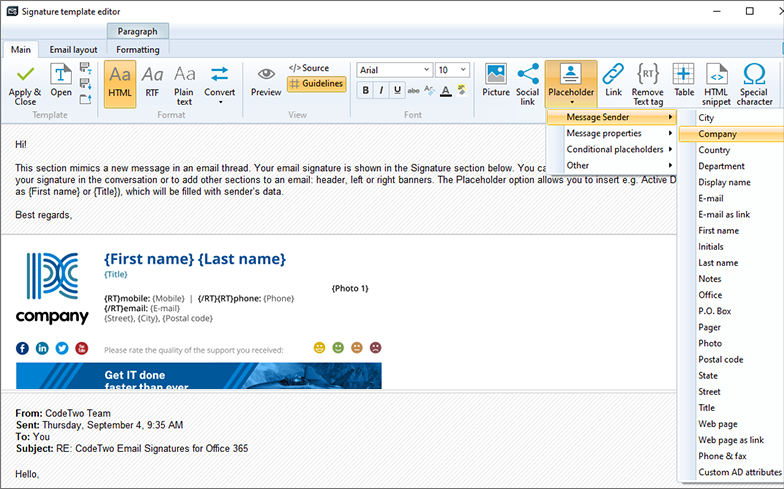The image size is (784, 489).
Task: Click the Source view button
Action: (x=309, y=68)
